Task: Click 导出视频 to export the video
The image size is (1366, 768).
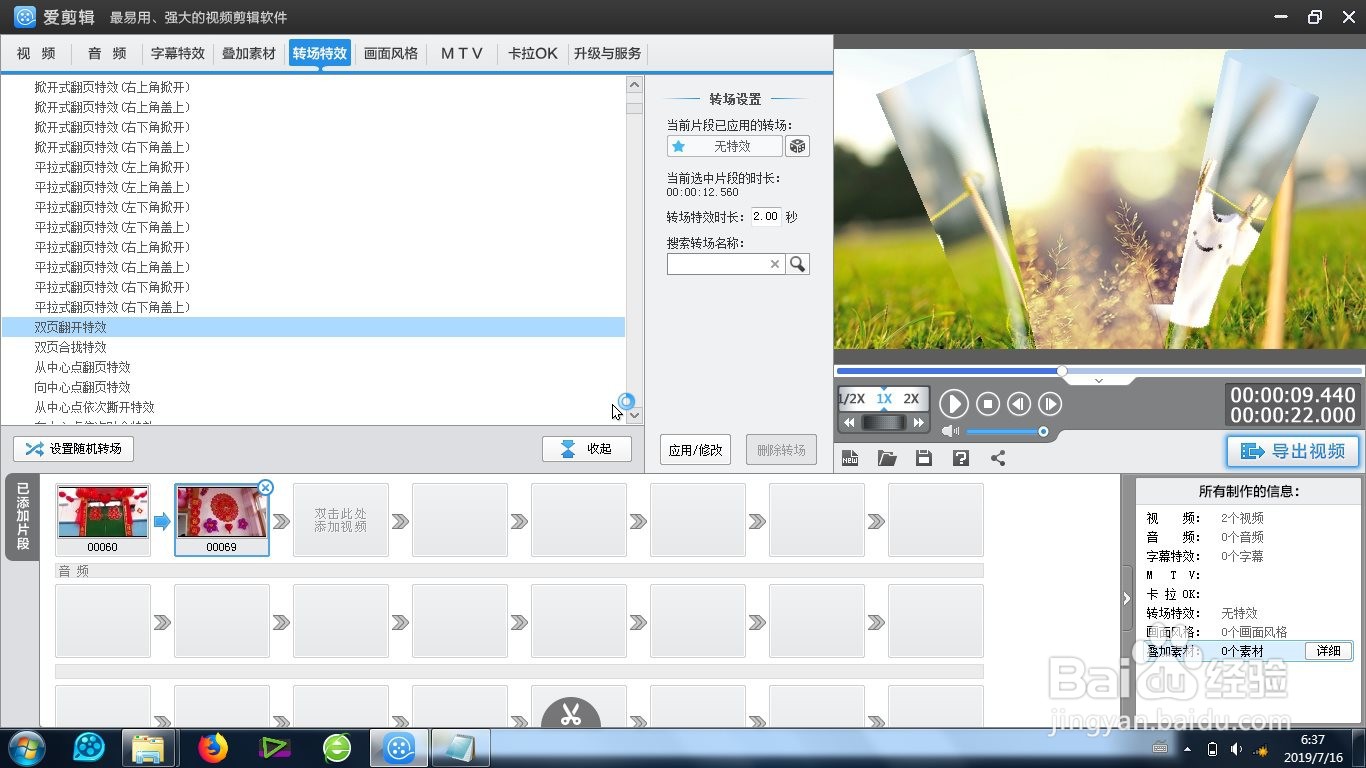Action: tap(1292, 451)
